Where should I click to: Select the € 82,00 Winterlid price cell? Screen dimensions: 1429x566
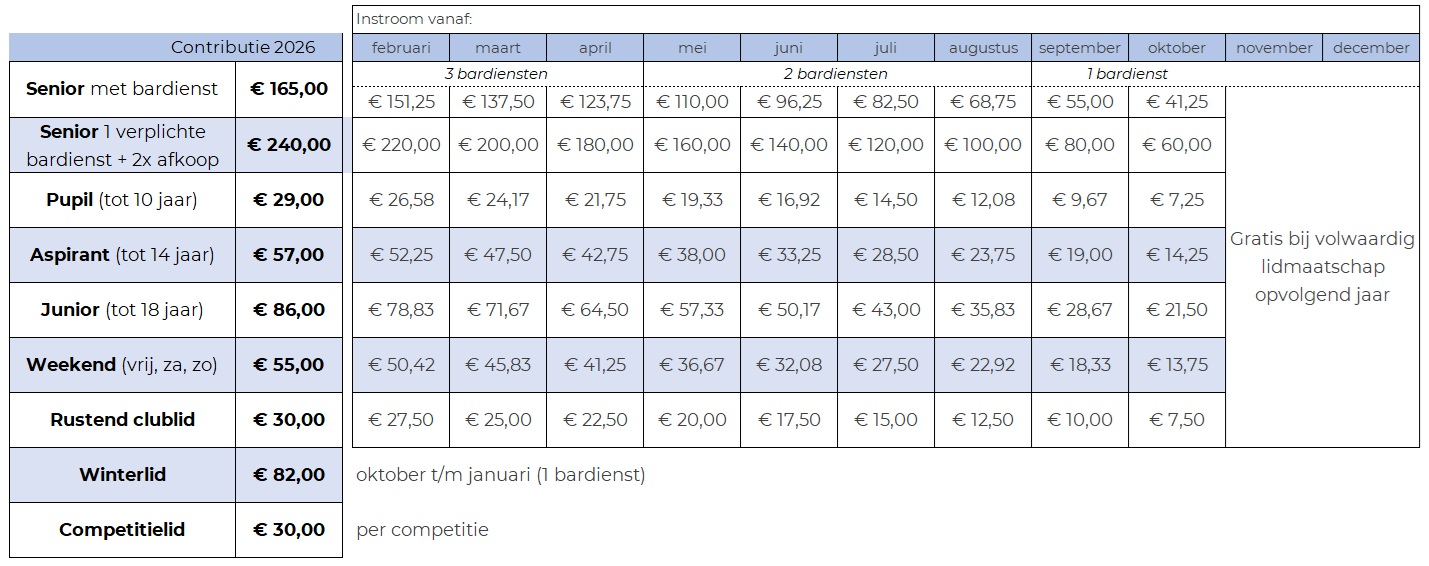tap(289, 475)
